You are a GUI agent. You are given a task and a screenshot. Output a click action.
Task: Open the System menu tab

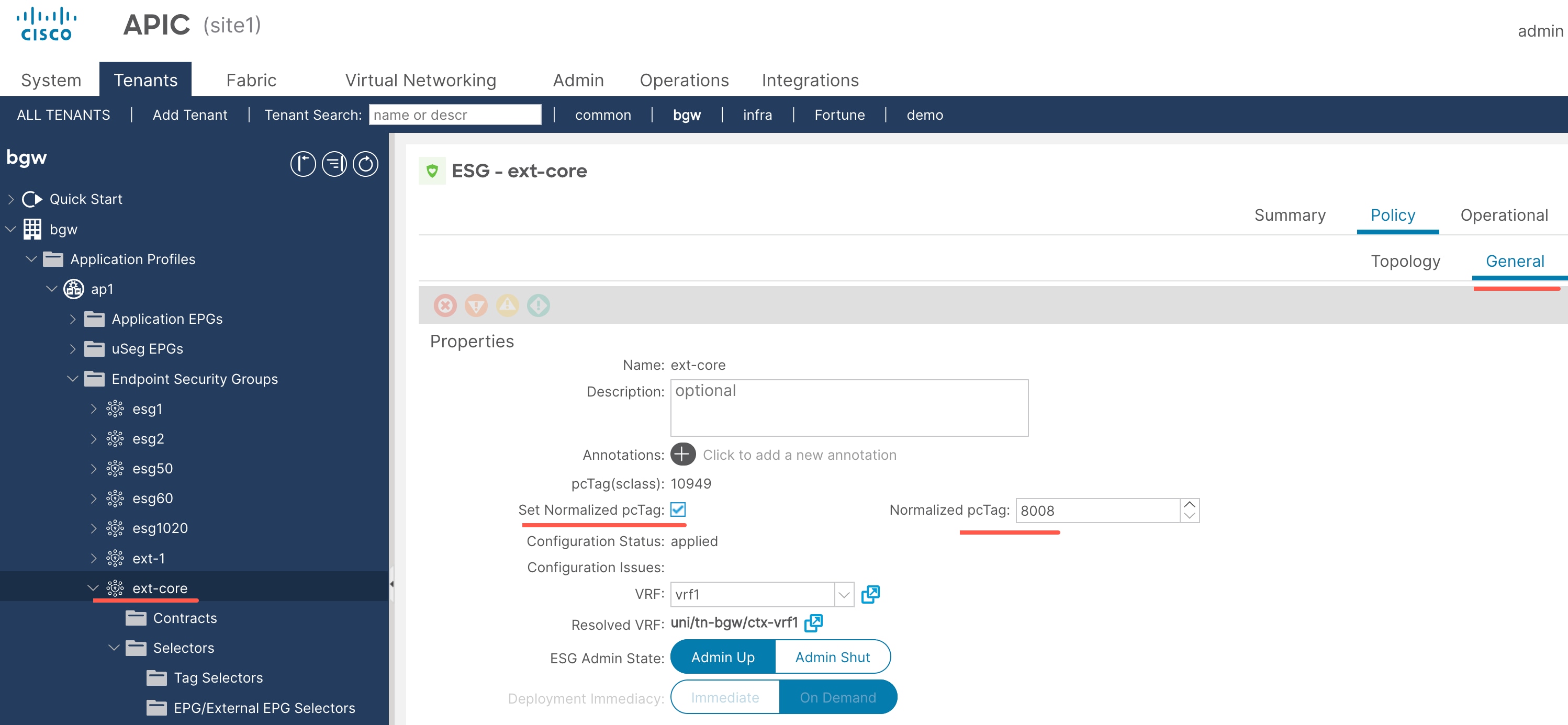[x=51, y=80]
